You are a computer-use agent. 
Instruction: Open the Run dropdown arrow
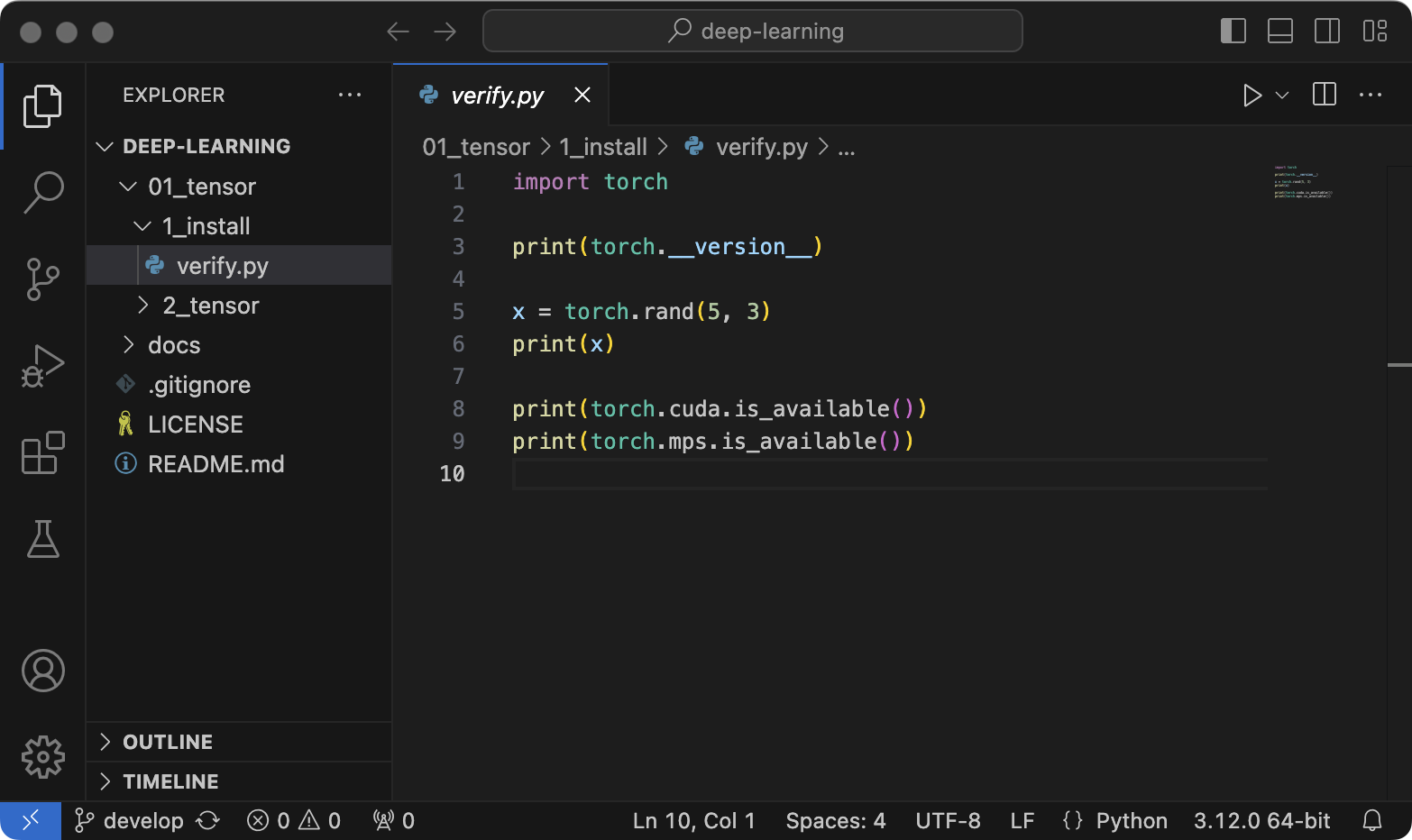(1282, 96)
